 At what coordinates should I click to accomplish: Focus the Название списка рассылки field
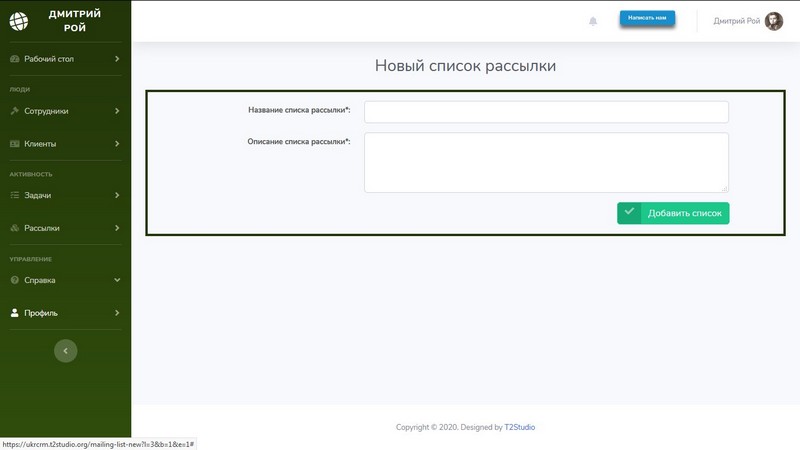tap(546, 111)
